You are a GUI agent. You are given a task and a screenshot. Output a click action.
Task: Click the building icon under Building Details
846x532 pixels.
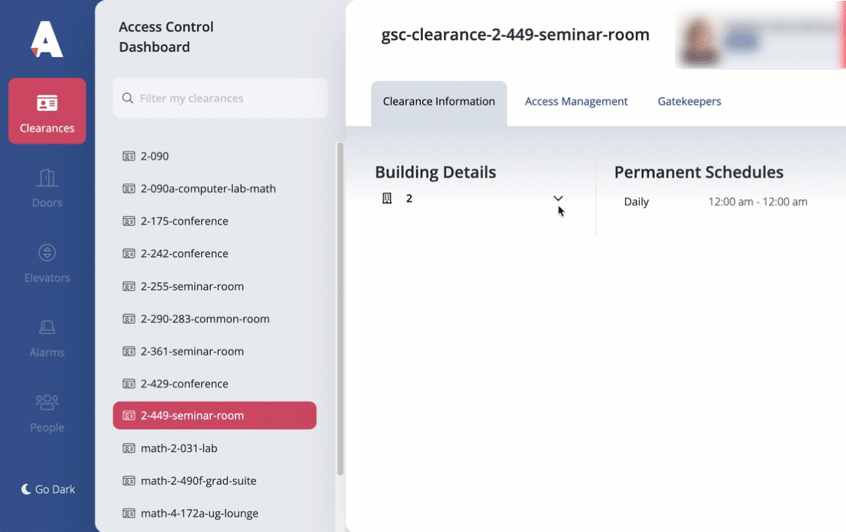coord(387,199)
